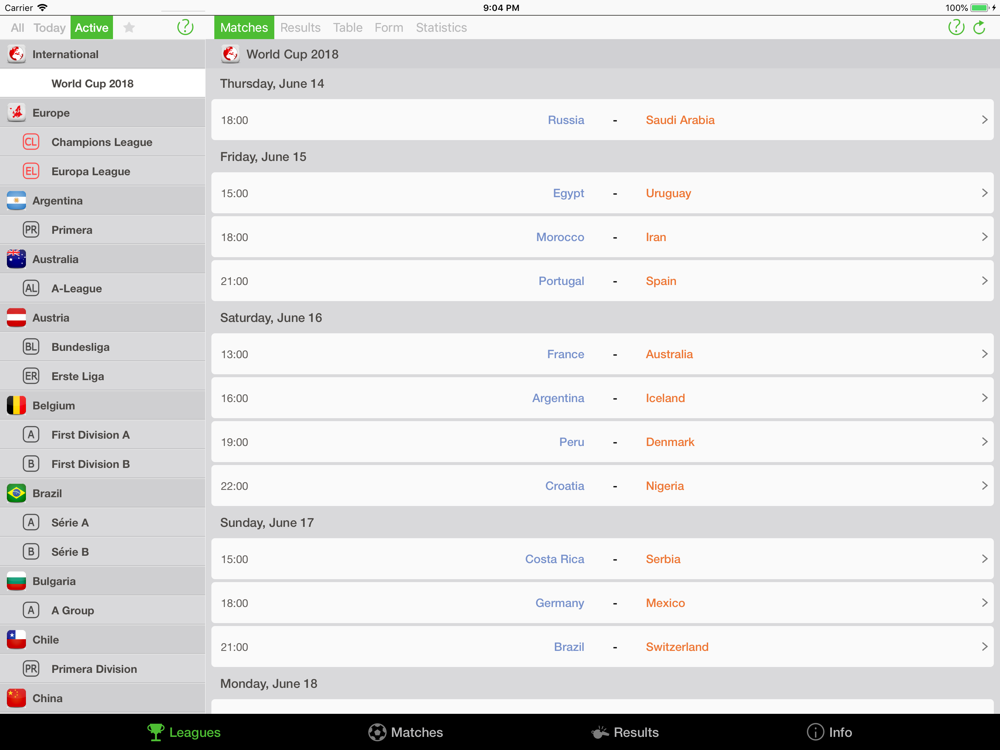Tap the Austria flag icon
The height and width of the screenshot is (750, 1000).
coord(17,318)
